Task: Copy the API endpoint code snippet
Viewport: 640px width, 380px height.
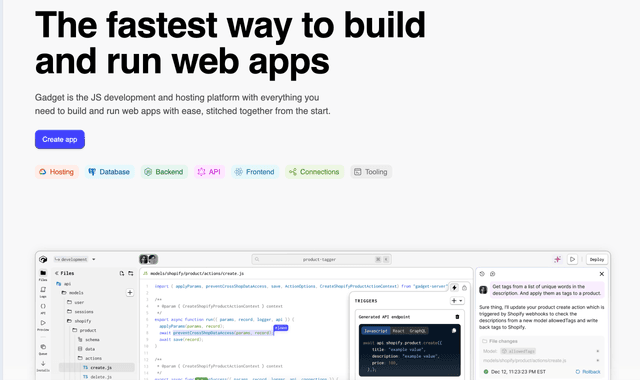Action: [454, 331]
